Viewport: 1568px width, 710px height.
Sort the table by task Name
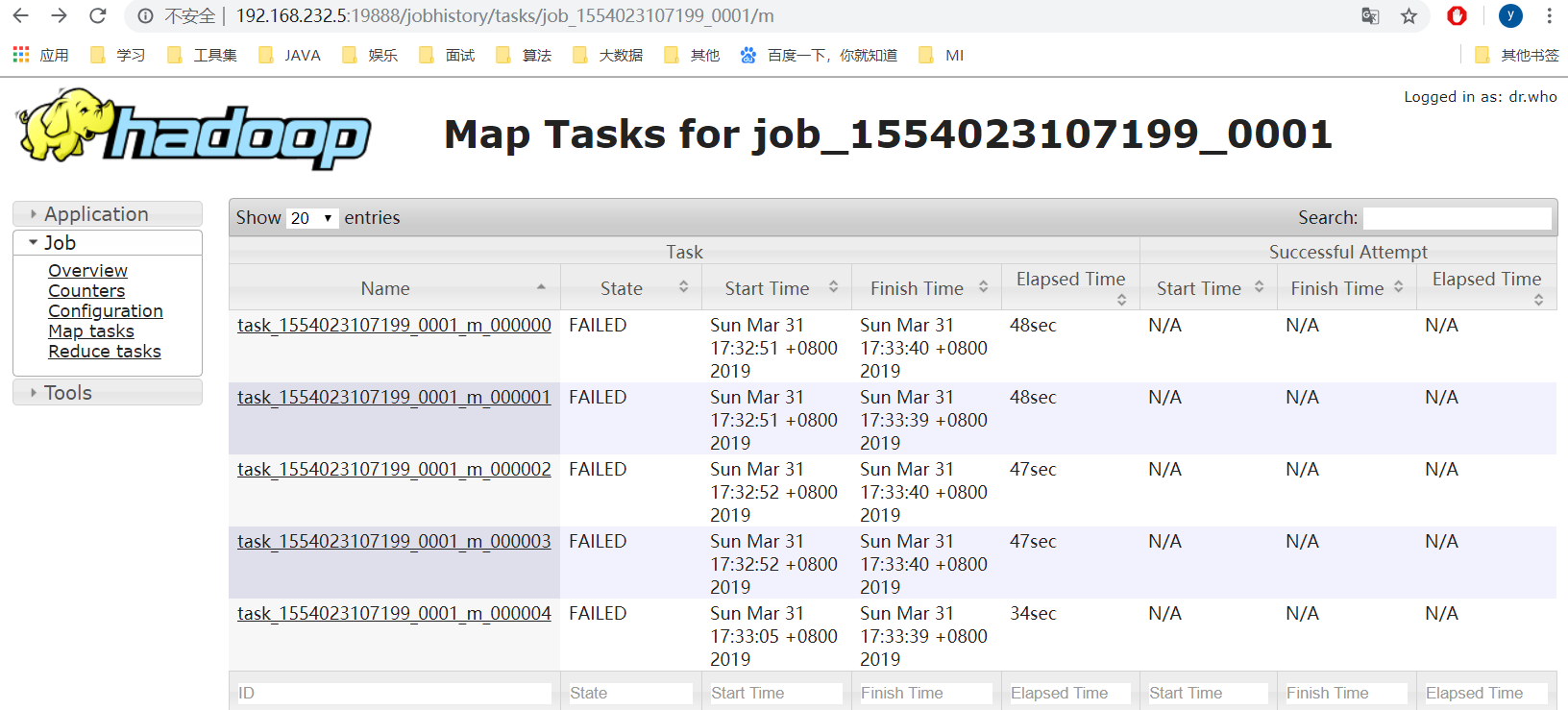click(395, 288)
